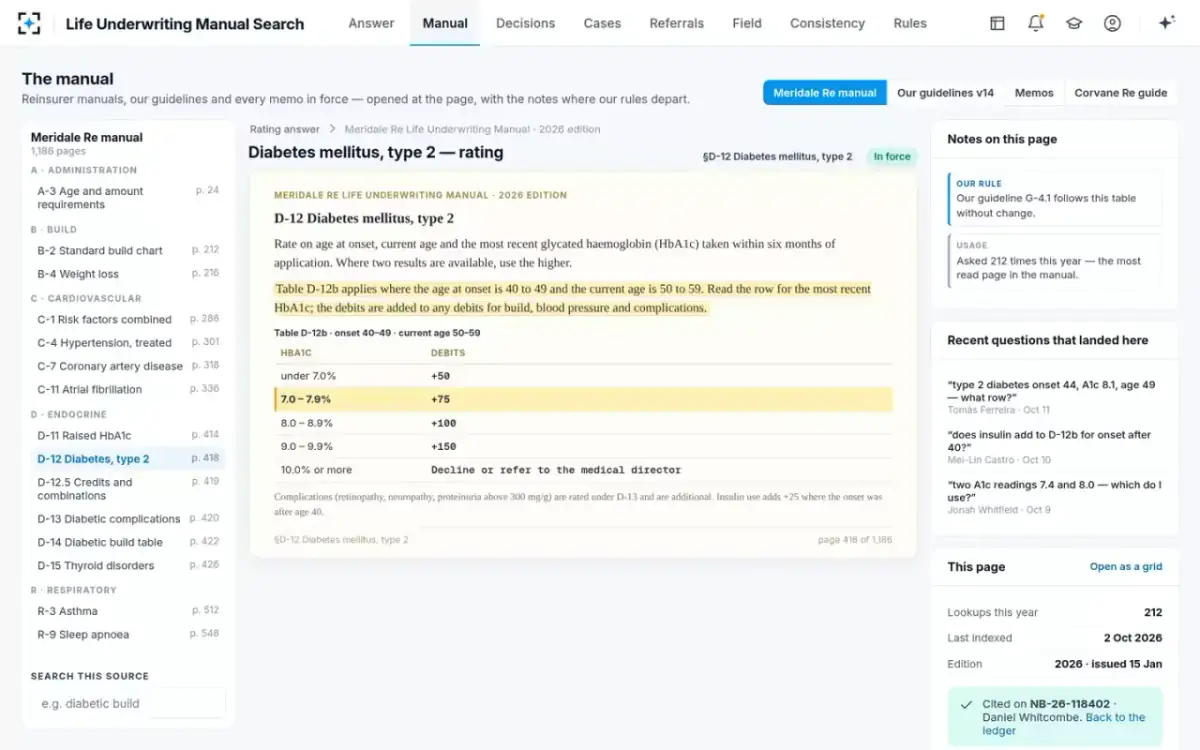Select the 8.0 – 8.9% row
Viewport: 1200px width, 750px height.
(x=583, y=423)
